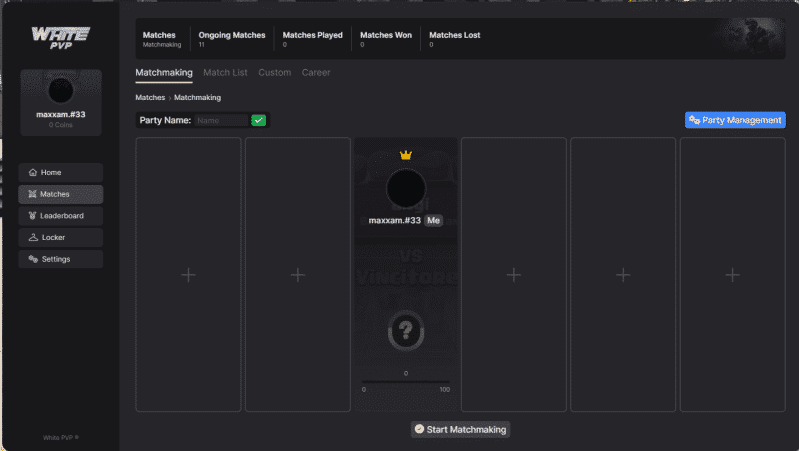This screenshot has height=451, width=799.
Task: Open the Locker section
Action: click(x=61, y=237)
